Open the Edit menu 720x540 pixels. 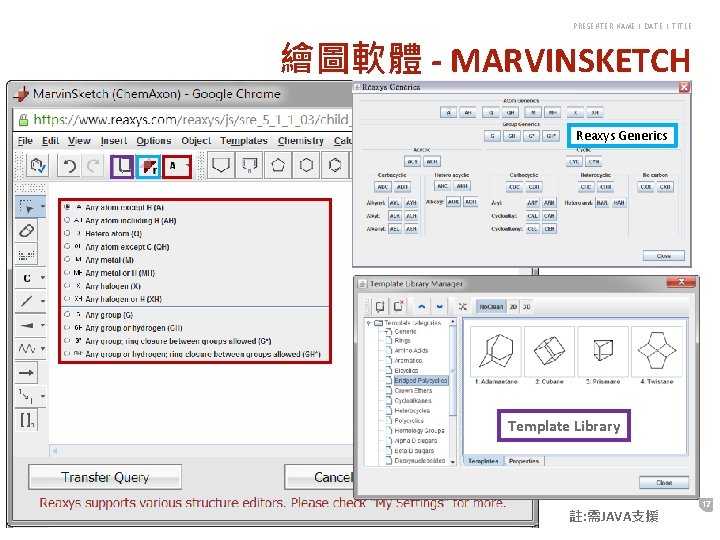51,141
